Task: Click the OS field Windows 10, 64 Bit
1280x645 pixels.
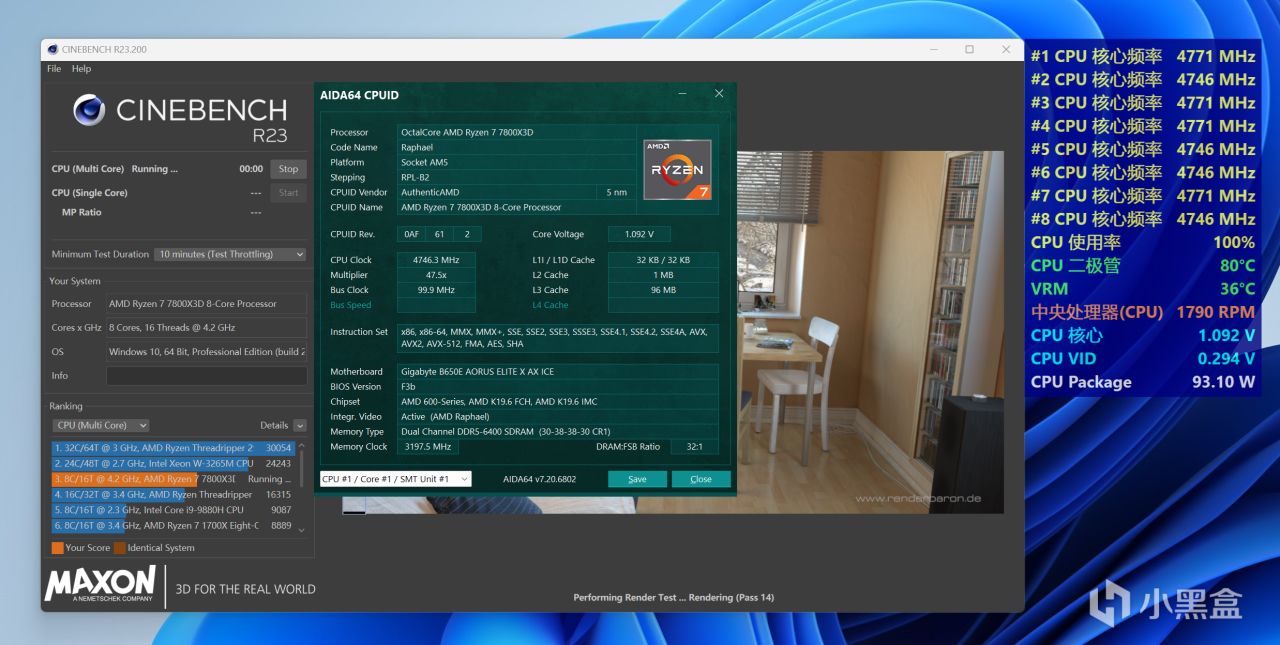Action: pyautogui.click(x=206, y=352)
